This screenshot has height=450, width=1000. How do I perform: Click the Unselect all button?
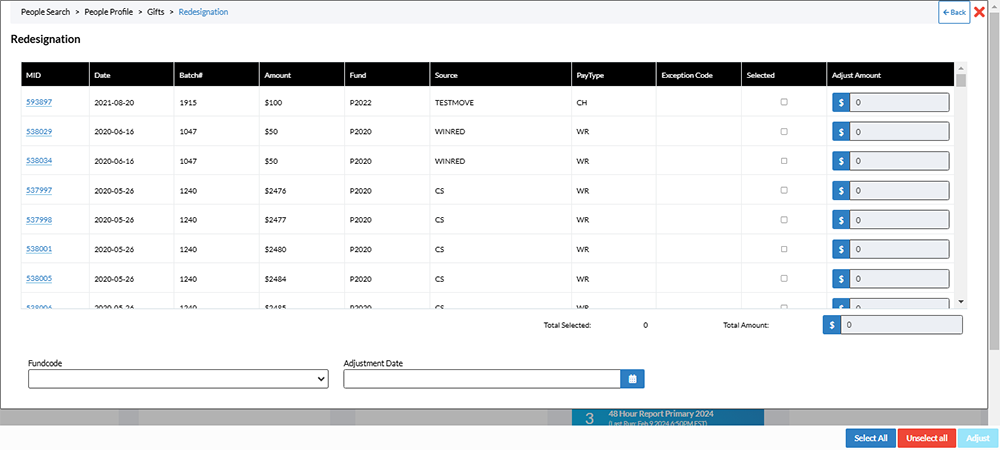point(927,439)
